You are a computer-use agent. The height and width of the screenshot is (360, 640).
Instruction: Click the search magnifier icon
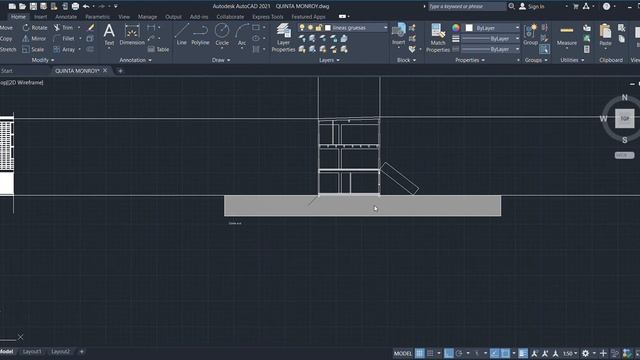[511, 6]
